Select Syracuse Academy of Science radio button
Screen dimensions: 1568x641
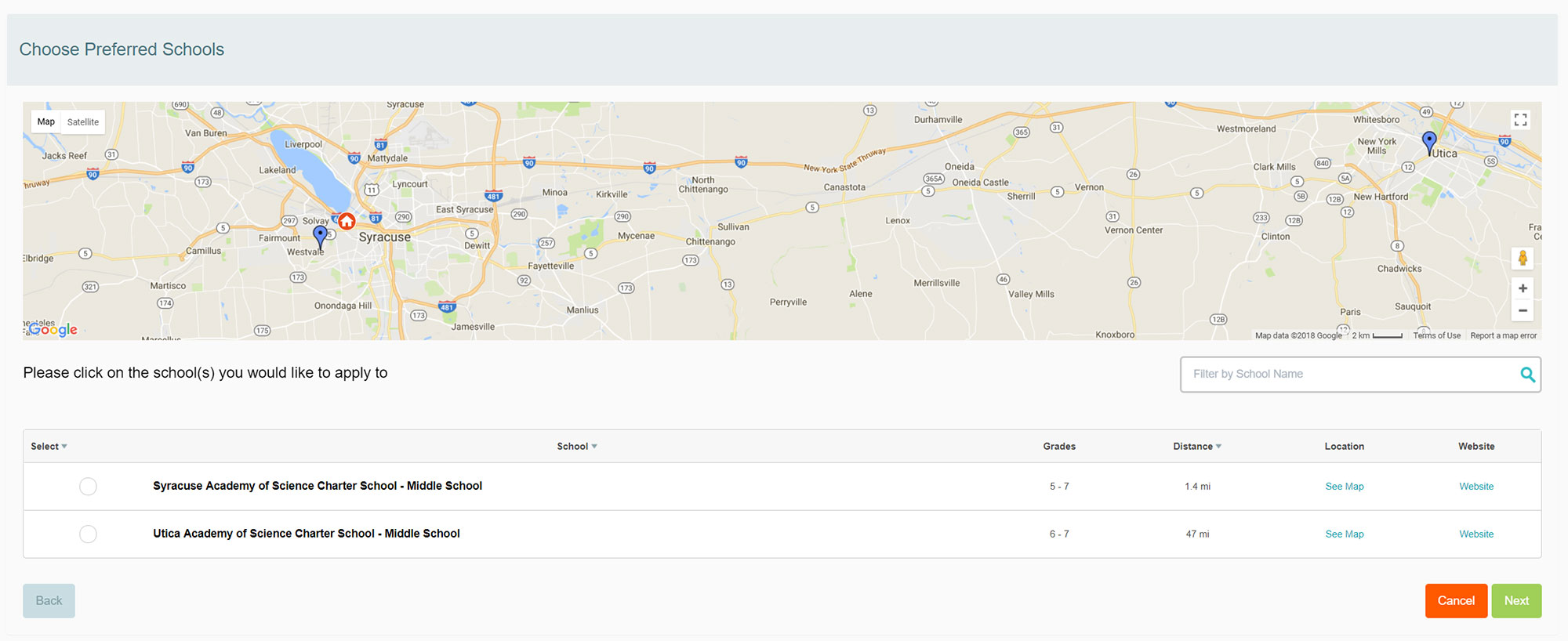point(89,487)
